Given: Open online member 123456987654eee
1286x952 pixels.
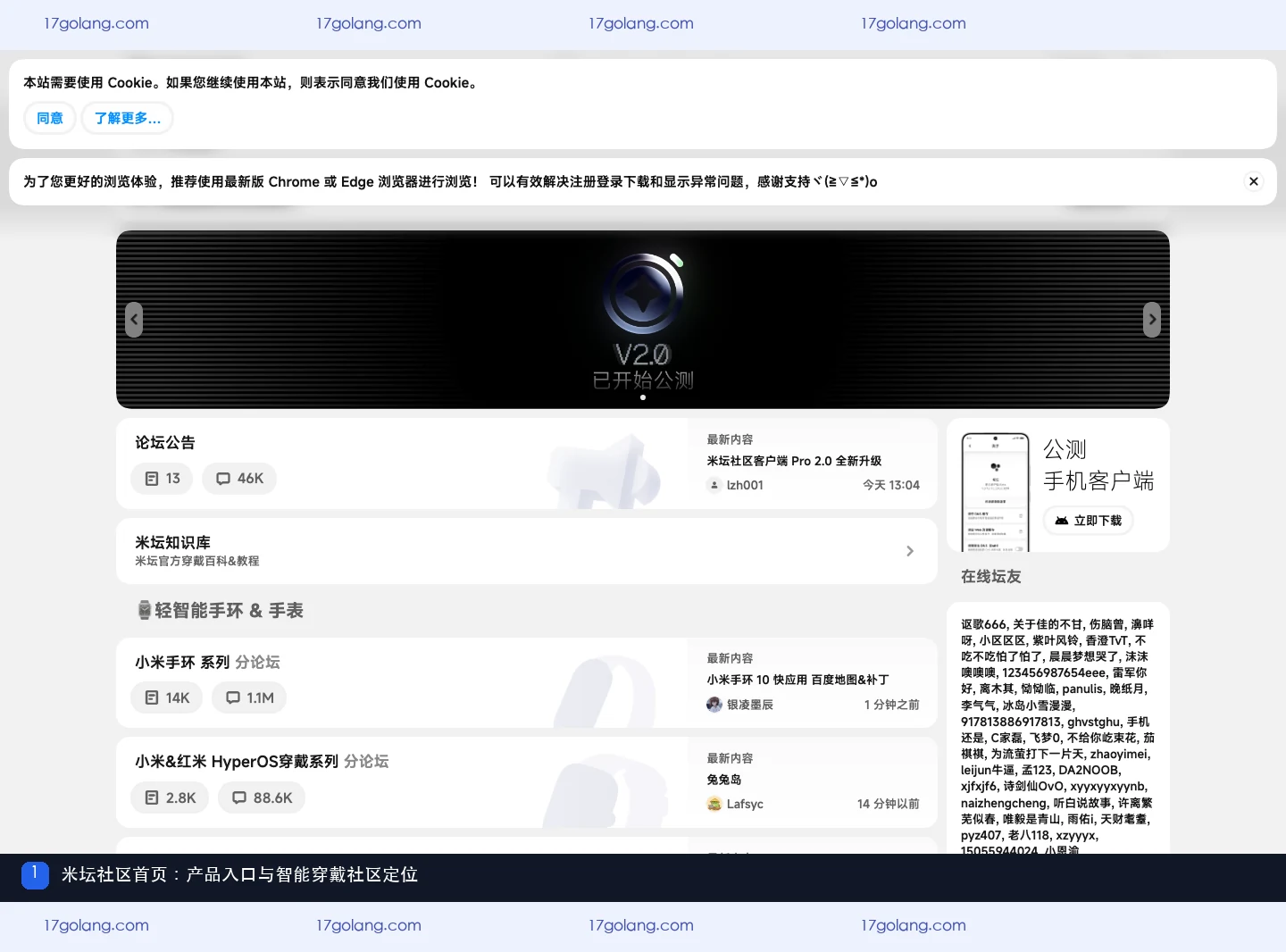Looking at the screenshot, I should (1055, 672).
